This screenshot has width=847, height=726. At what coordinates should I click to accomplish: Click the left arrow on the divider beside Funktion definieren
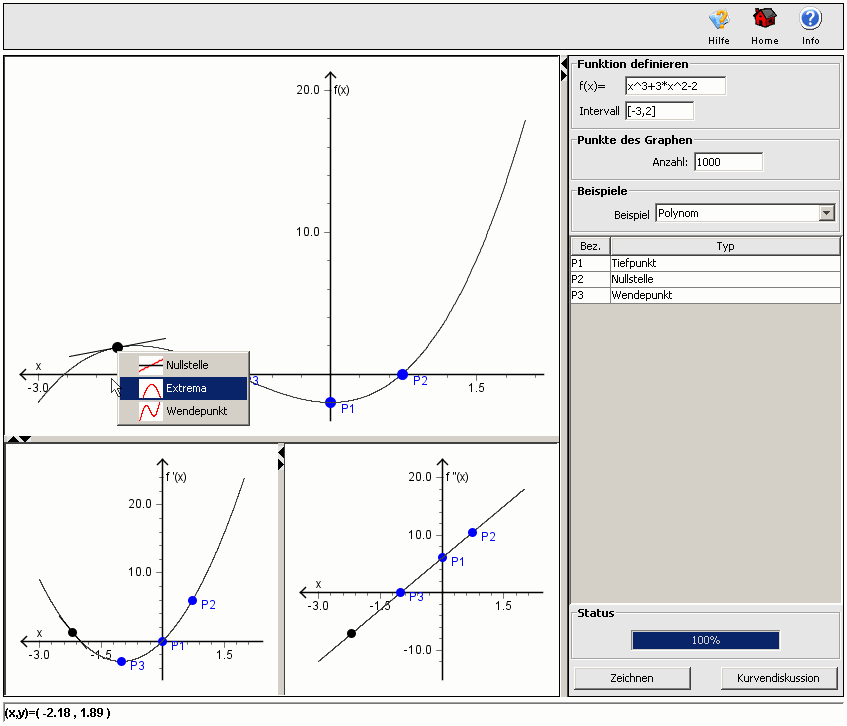click(563, 61)
